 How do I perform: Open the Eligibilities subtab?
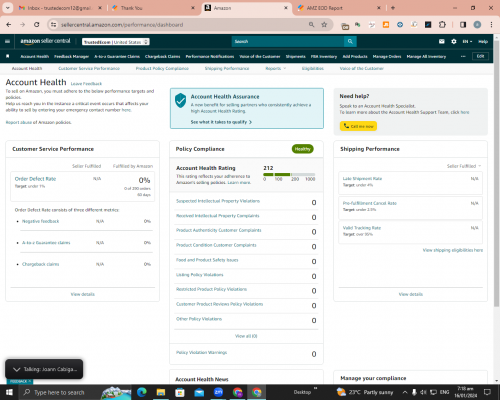click(313, 68)
